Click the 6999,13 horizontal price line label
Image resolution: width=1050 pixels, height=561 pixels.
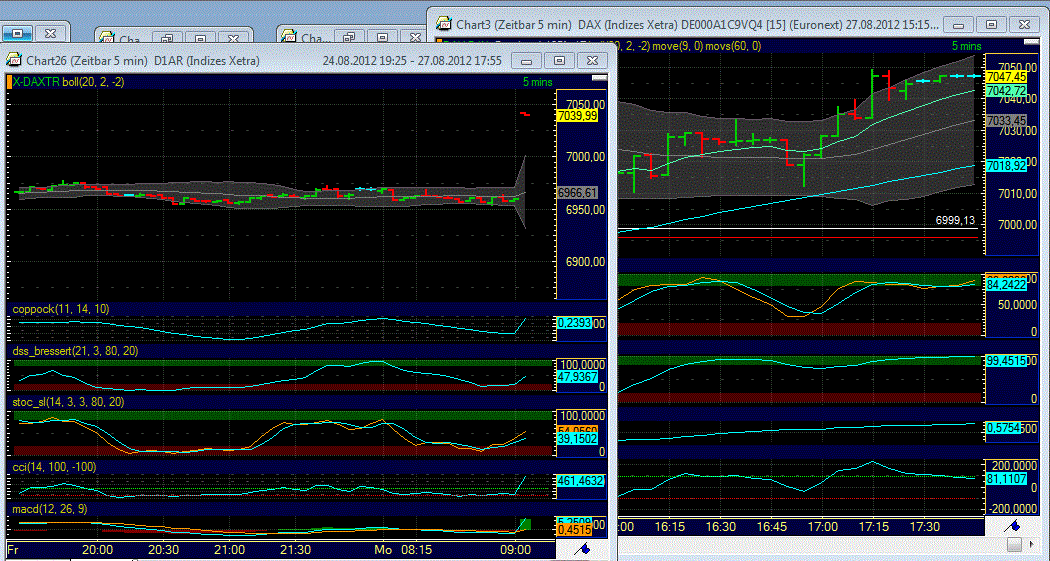pos(955,220)
